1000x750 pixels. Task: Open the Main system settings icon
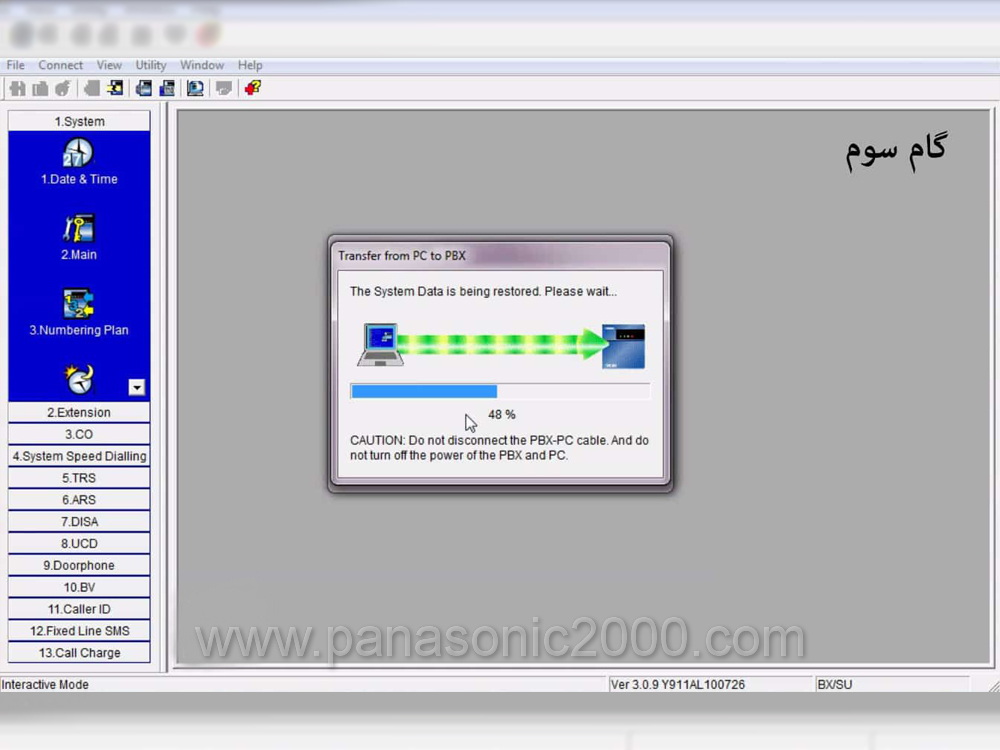tap(78, 229)
